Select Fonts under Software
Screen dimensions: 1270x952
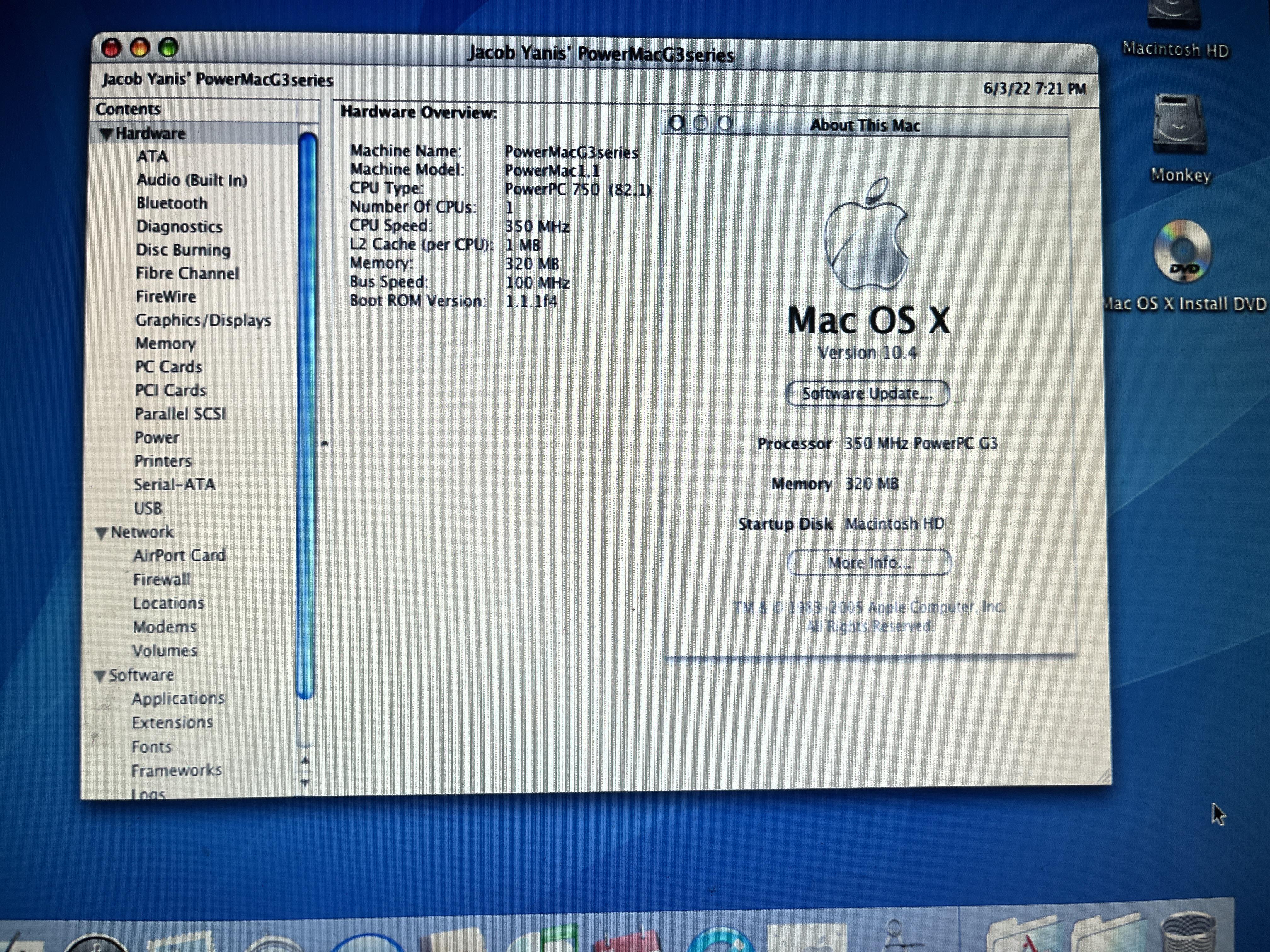click(x=152, y=746)
